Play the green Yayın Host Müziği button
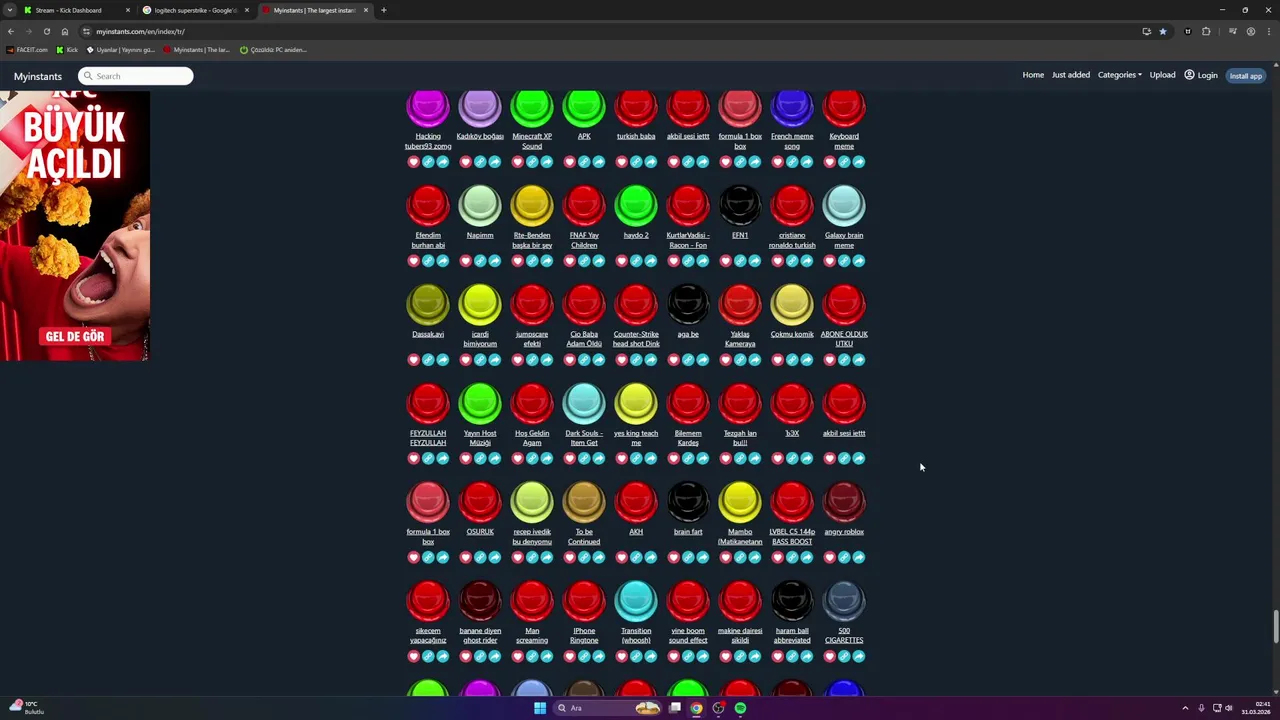 [x=480, y=403]
